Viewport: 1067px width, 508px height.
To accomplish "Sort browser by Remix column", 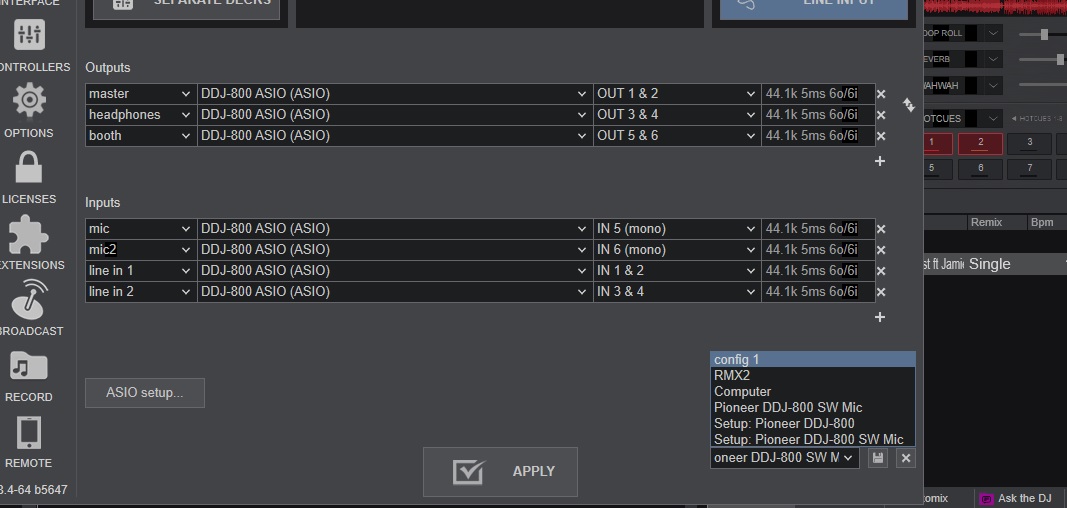I will tap(986, 222).
